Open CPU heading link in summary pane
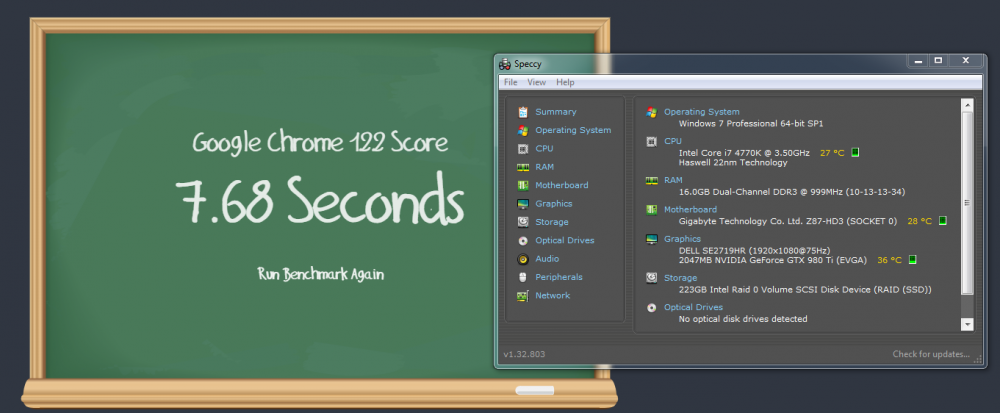Viewport: 1000px width, 413px height. [x=673, y=141]
